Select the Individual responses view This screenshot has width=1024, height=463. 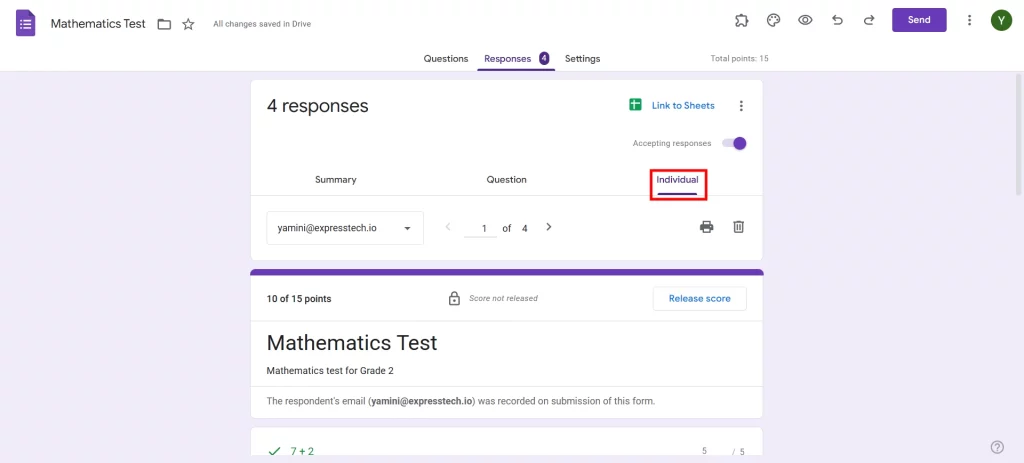[x=677, y=180]
